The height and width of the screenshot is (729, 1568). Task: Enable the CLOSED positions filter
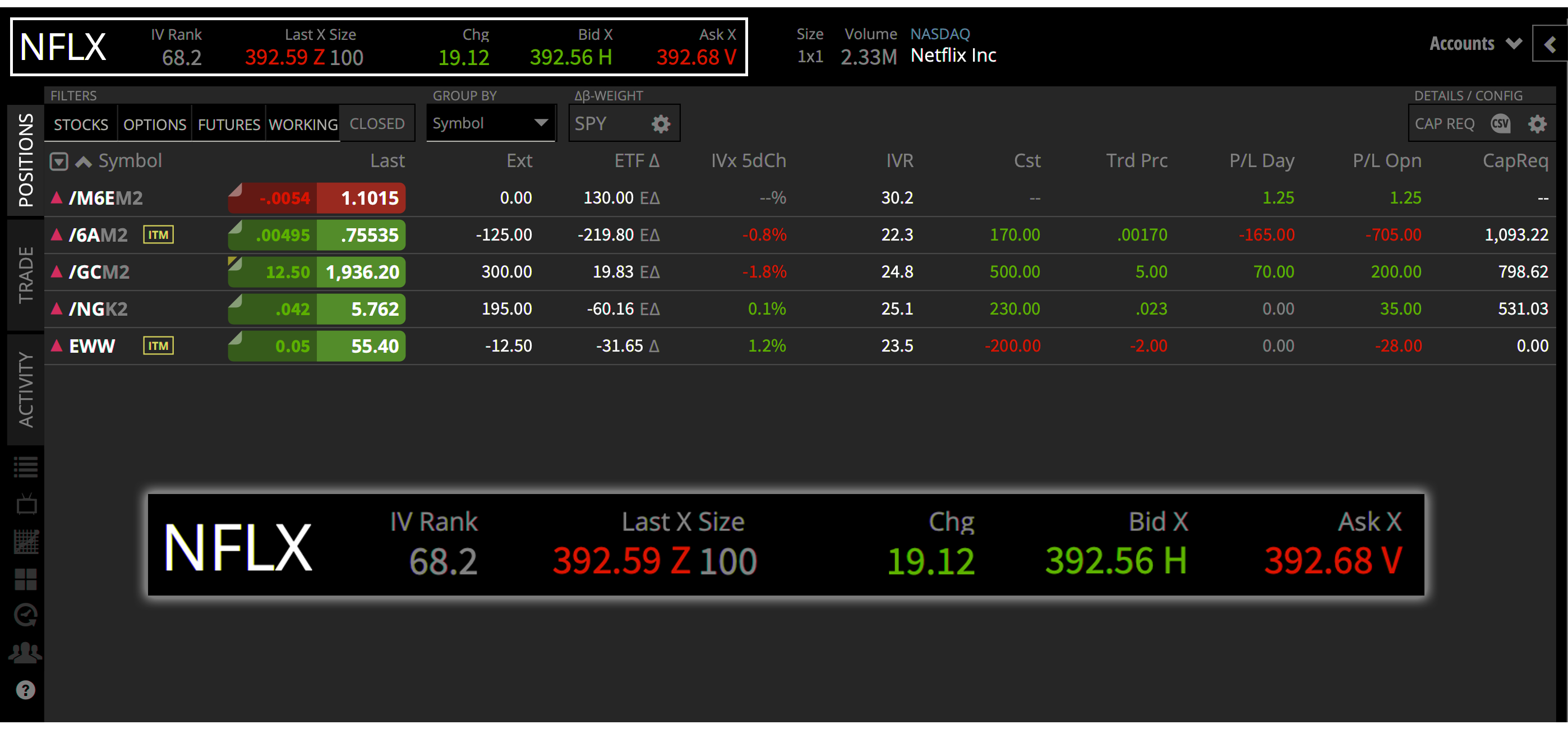(377, 123)
